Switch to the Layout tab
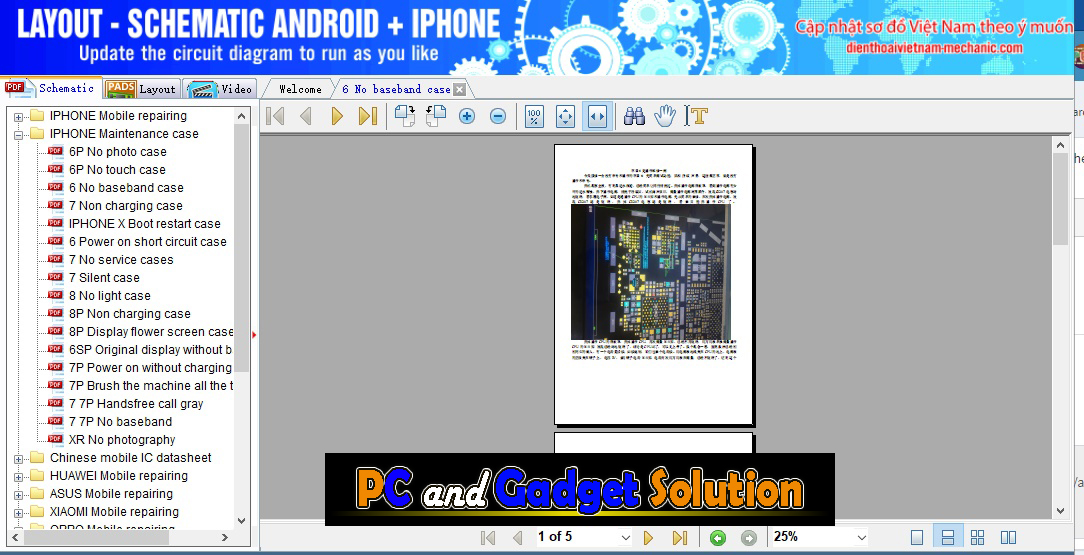The width and height of the screenshot is (1084, 555). click(142, 88)
